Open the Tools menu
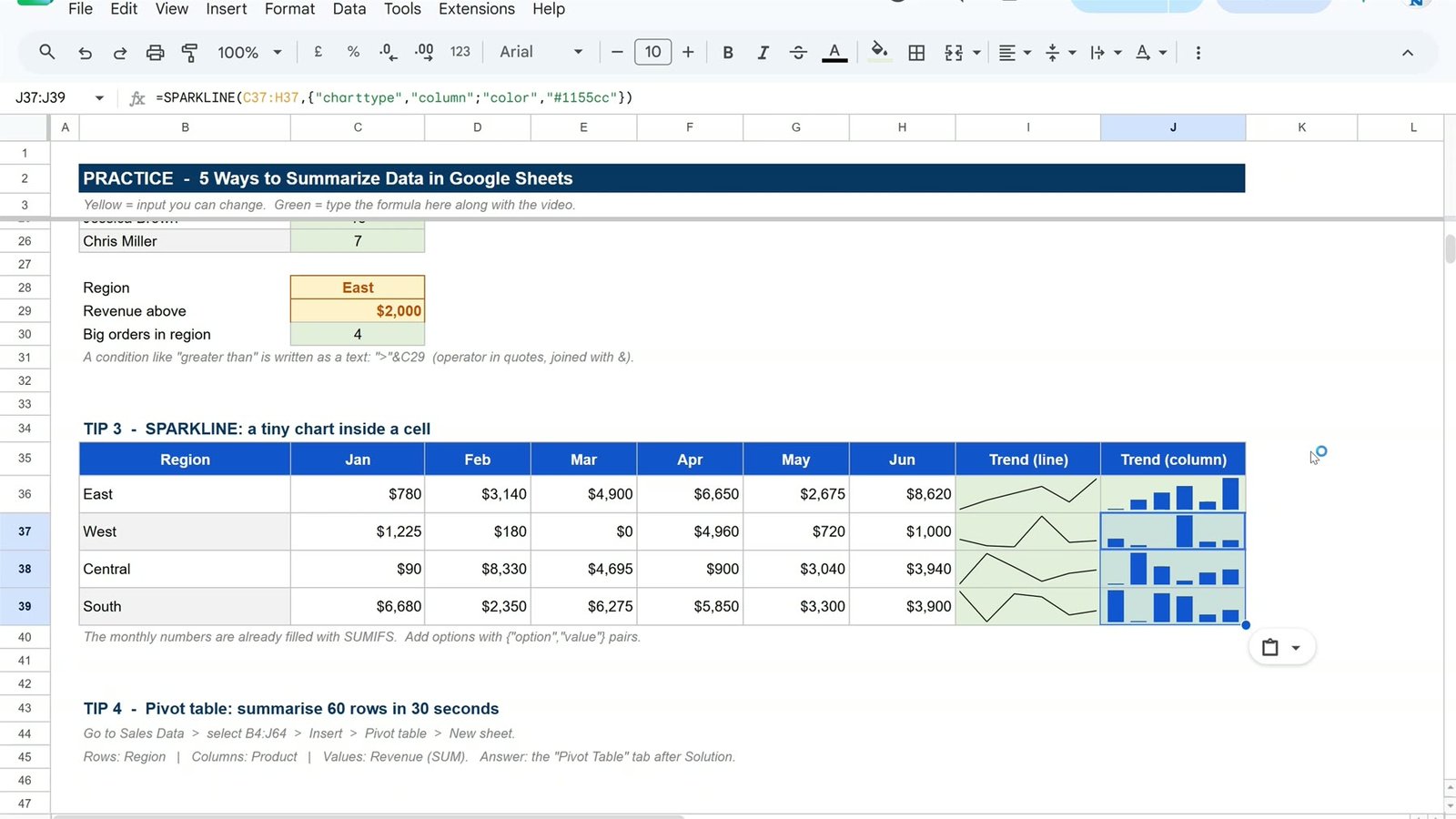The height and width of the screenshot is (819, 1456). pos(402,9)
